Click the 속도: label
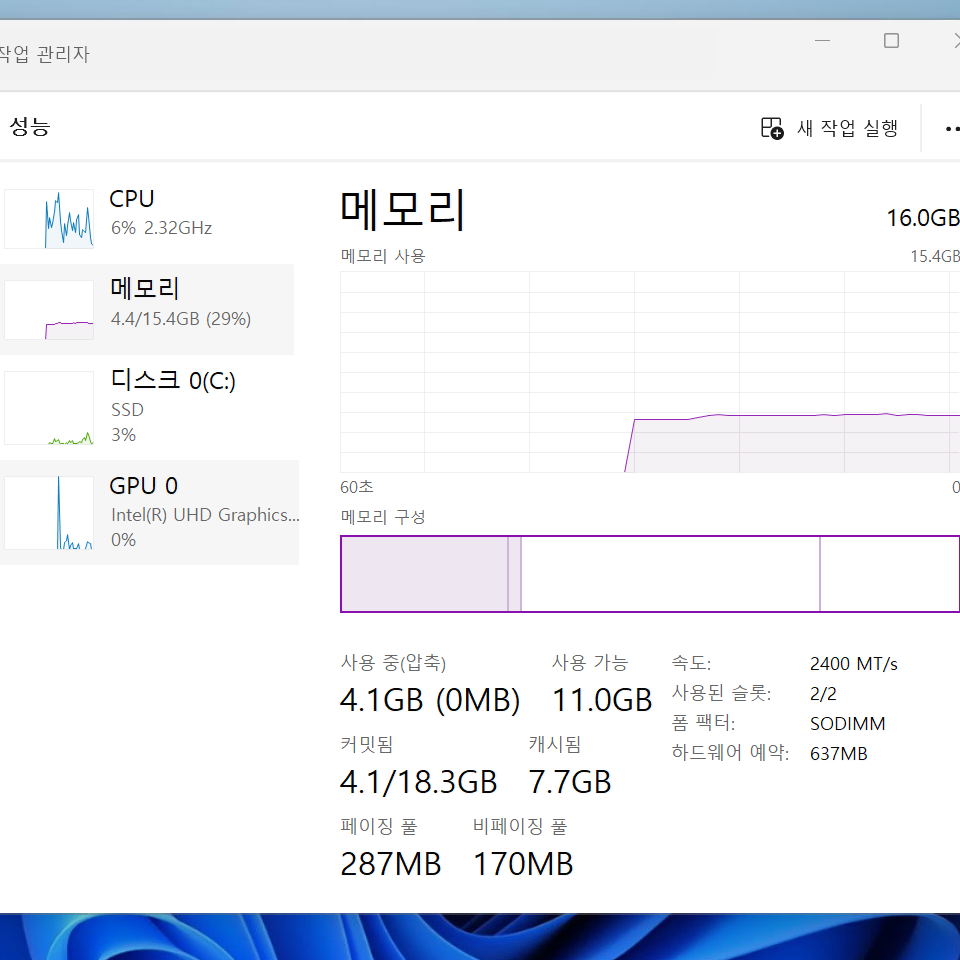This screenshot has height=960, width=960. (691, 663)
